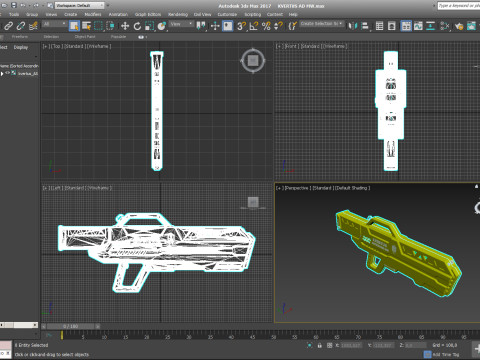Viewport: 480px width, 360px height.
Task: Open the Create menu
Action: click(70, 14)
